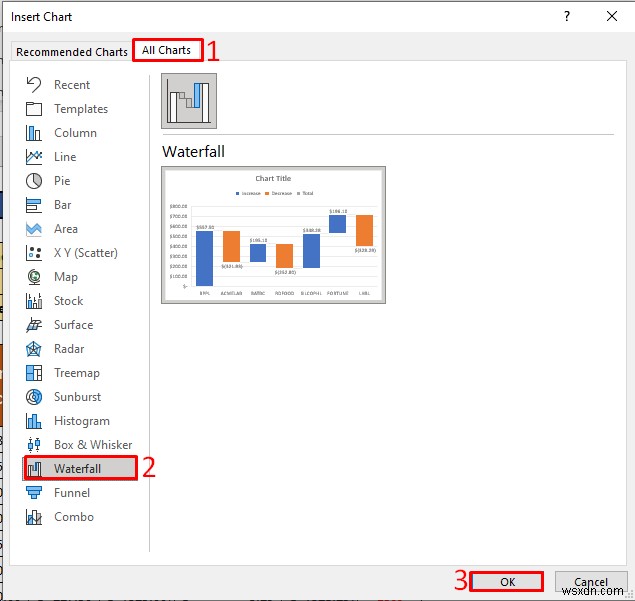Choose the Treemap chart type label
635x601 pixels.
[77, 373]
